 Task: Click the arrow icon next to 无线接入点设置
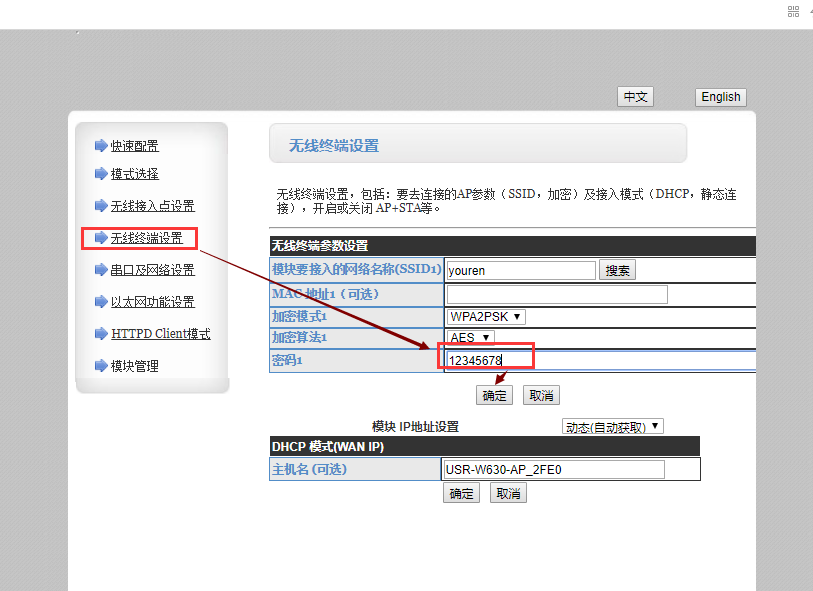(100, 206)
